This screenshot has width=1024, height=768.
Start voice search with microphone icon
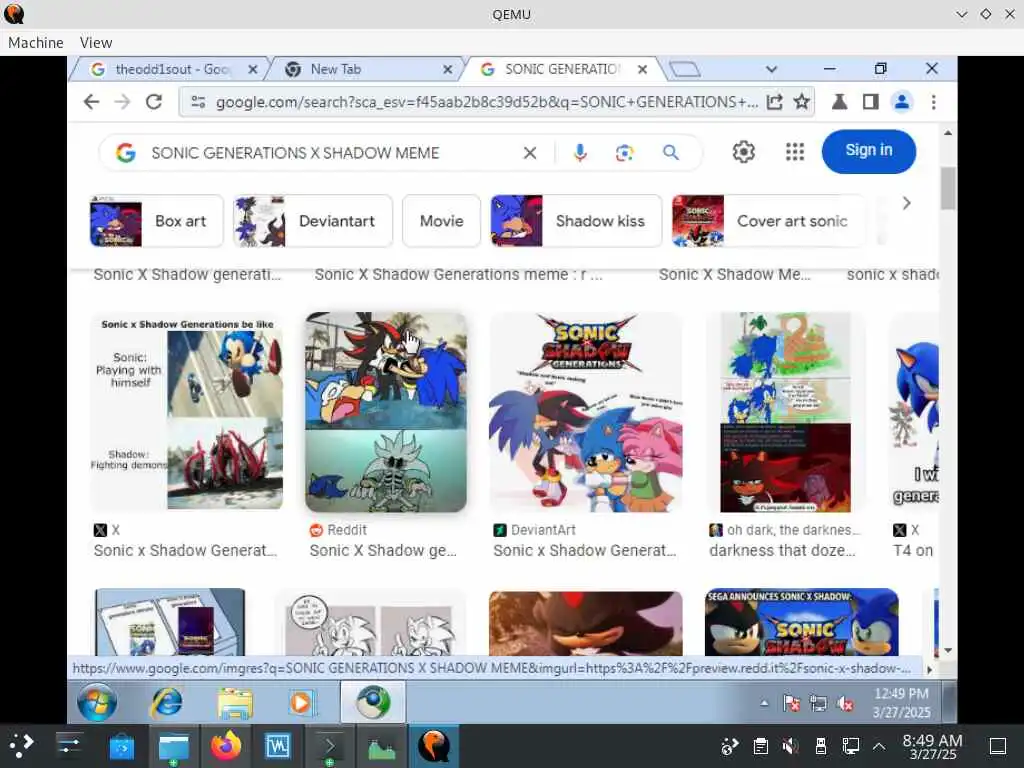coord(579,153)
